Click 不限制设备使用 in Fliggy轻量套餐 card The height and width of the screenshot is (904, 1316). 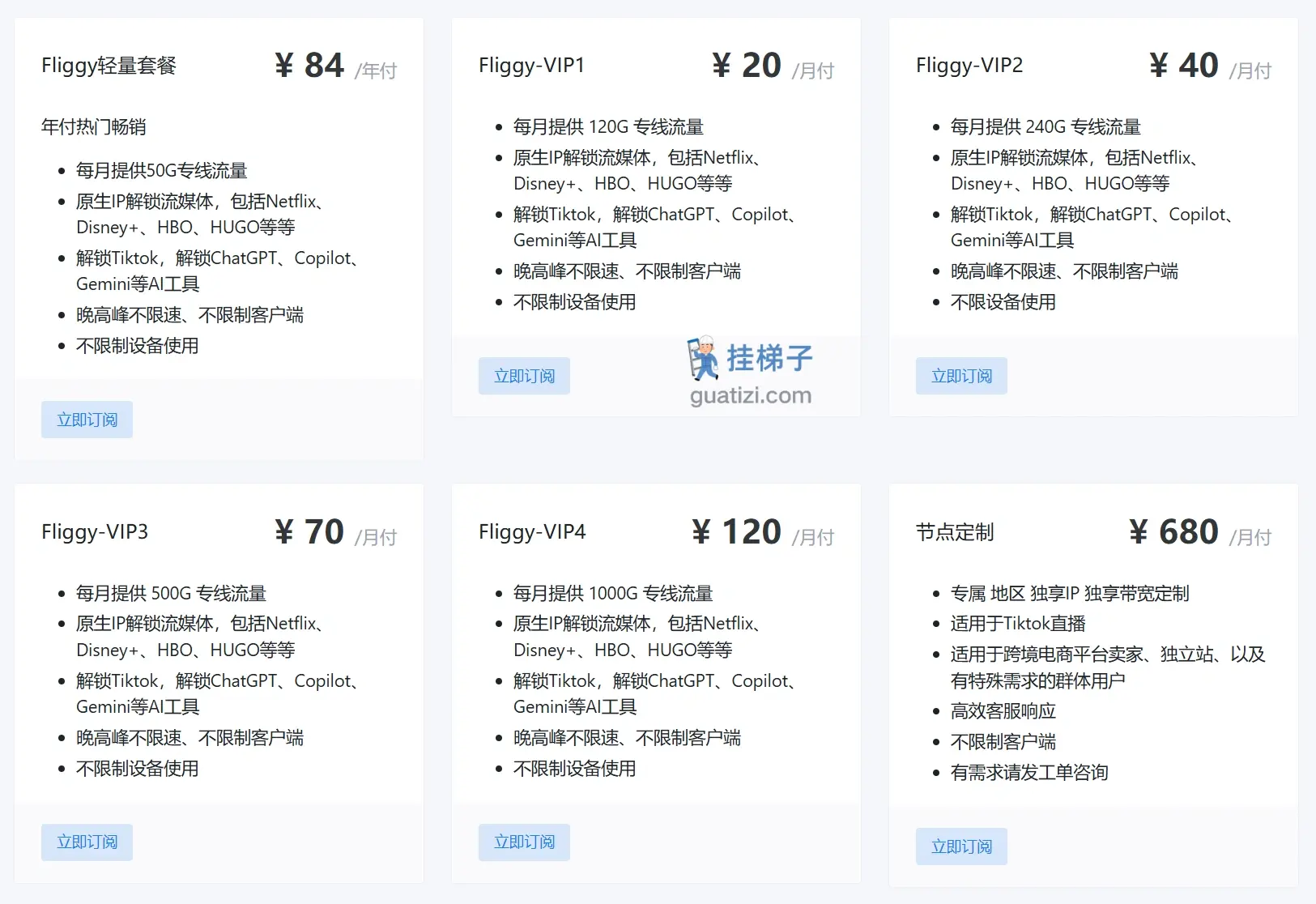(x=138, y=346)
